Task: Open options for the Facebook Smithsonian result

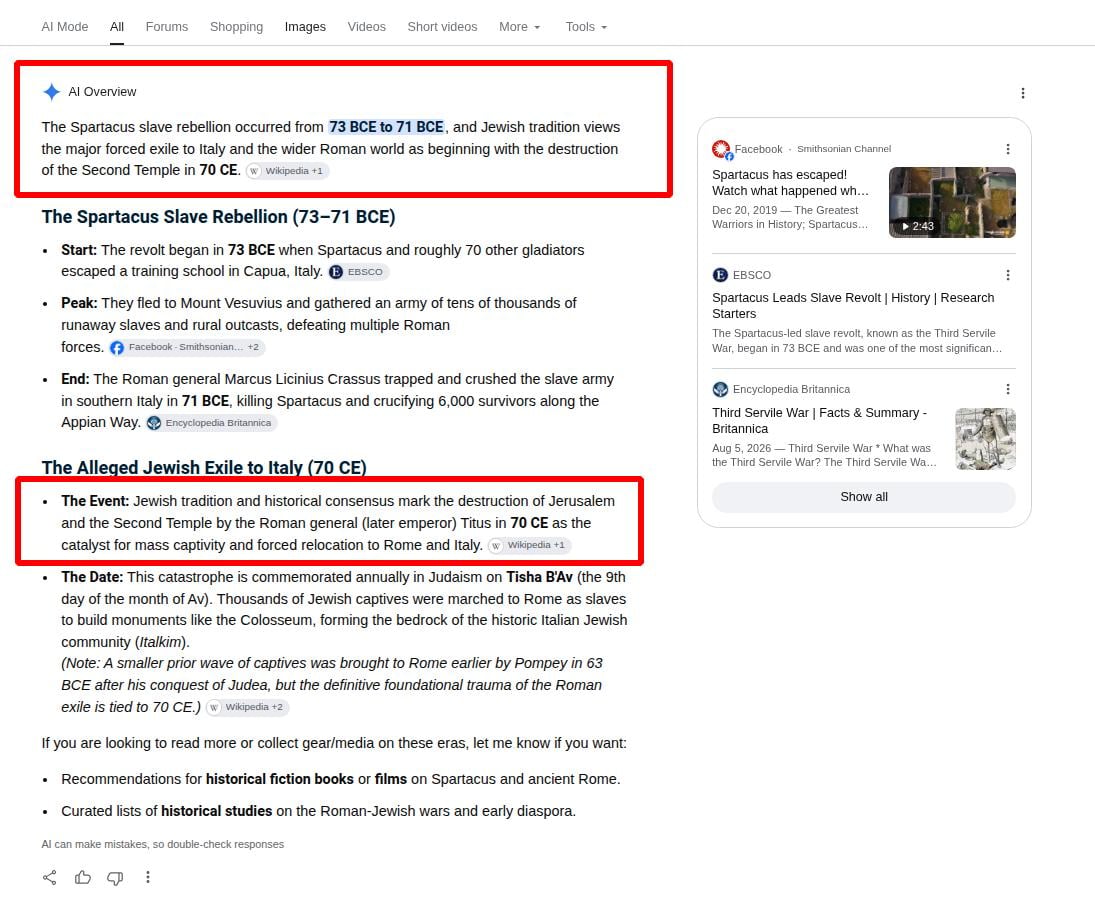Action: coord(1007,149)
